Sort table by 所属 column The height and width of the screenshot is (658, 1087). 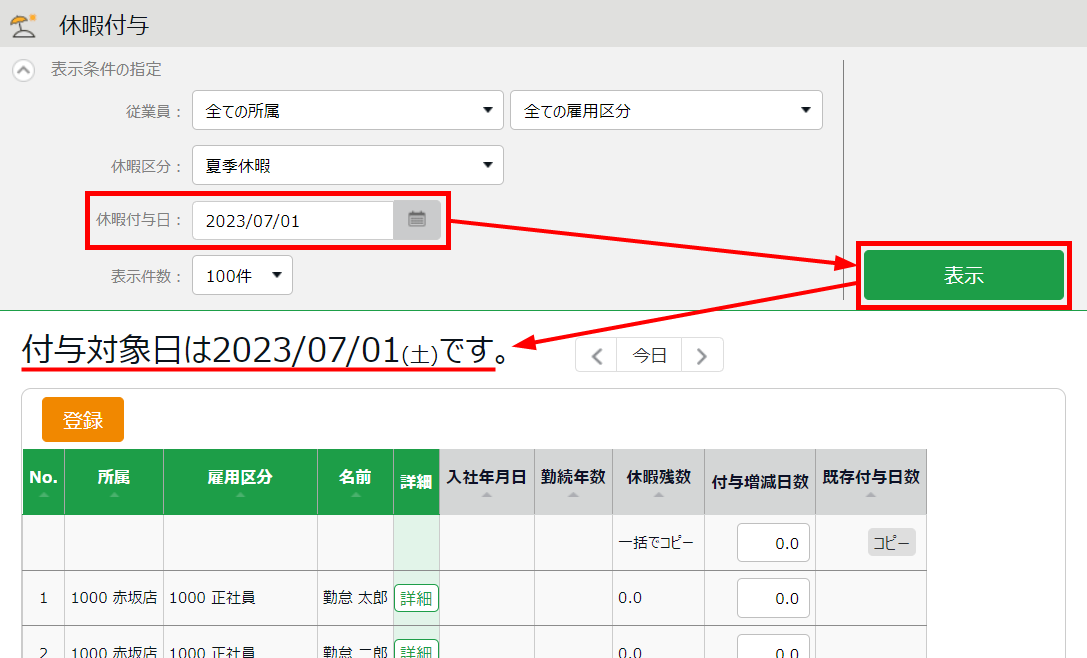[x=114, y=483]
